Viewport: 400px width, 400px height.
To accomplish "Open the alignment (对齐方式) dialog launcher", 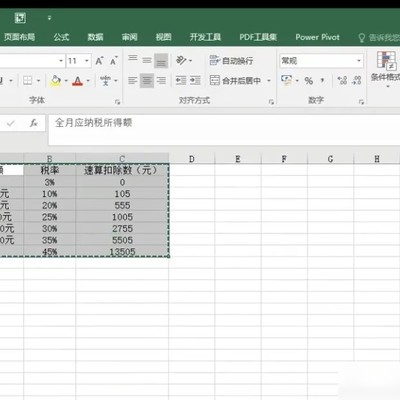I will [x=271, y=102].
